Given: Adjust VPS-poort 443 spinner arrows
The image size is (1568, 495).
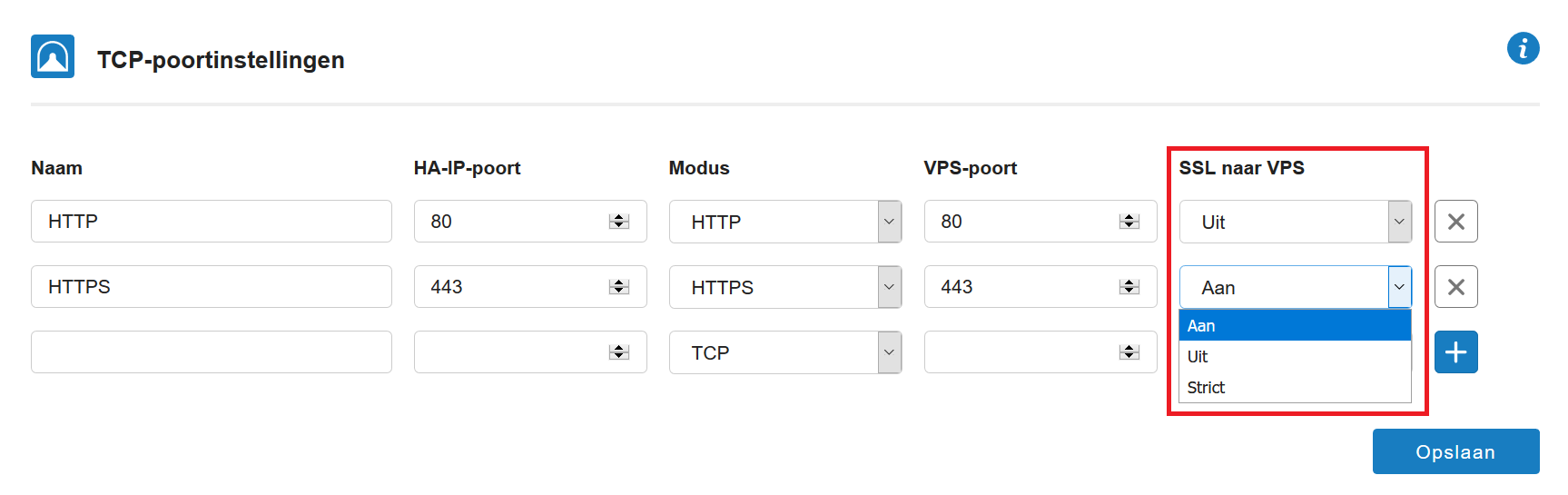Looking at the screenshot, I should tap(1129, 287).
